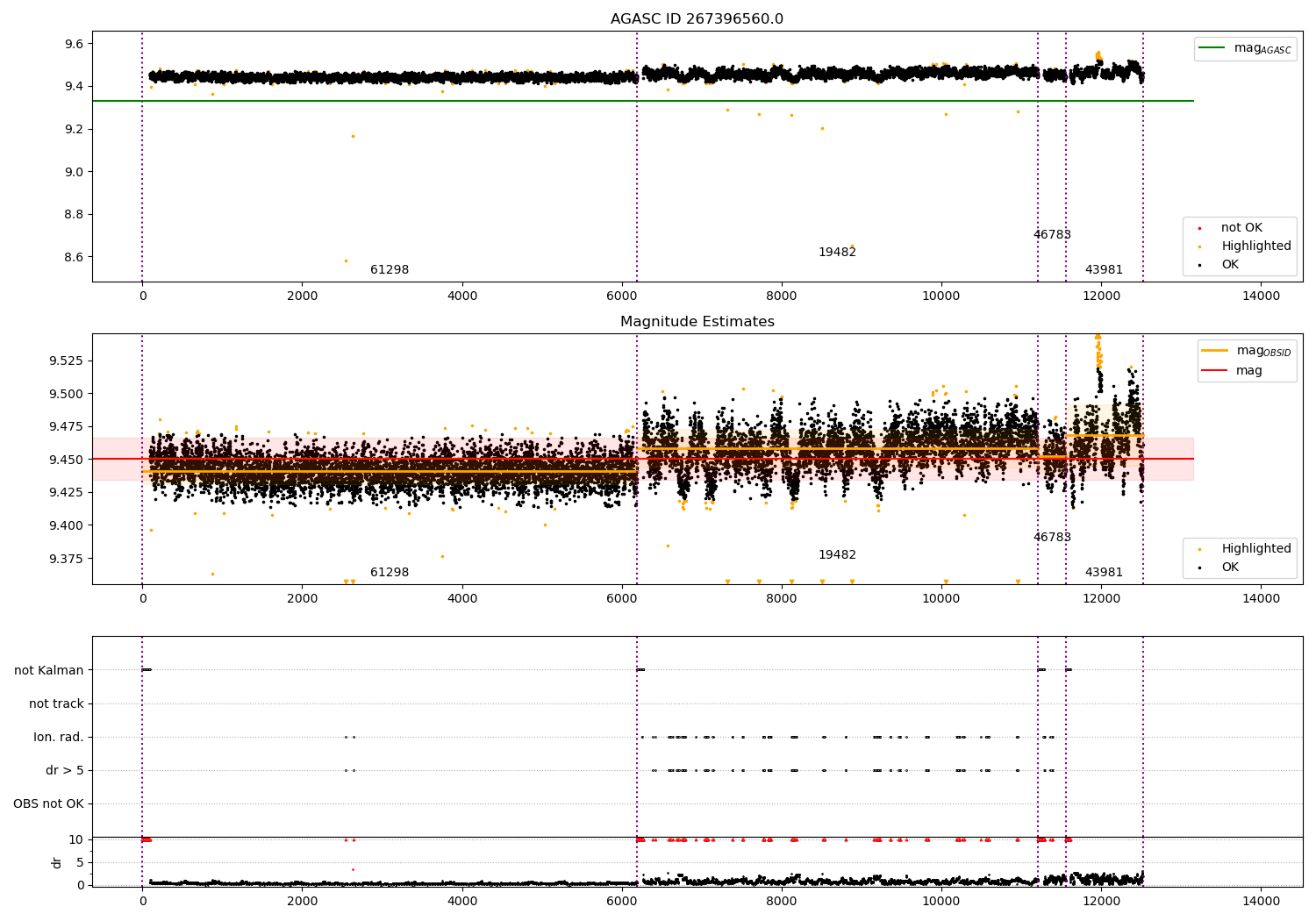Select the mag AGASC legend entry
The width and height of the screenshot is (1316, 921).
1245,48
